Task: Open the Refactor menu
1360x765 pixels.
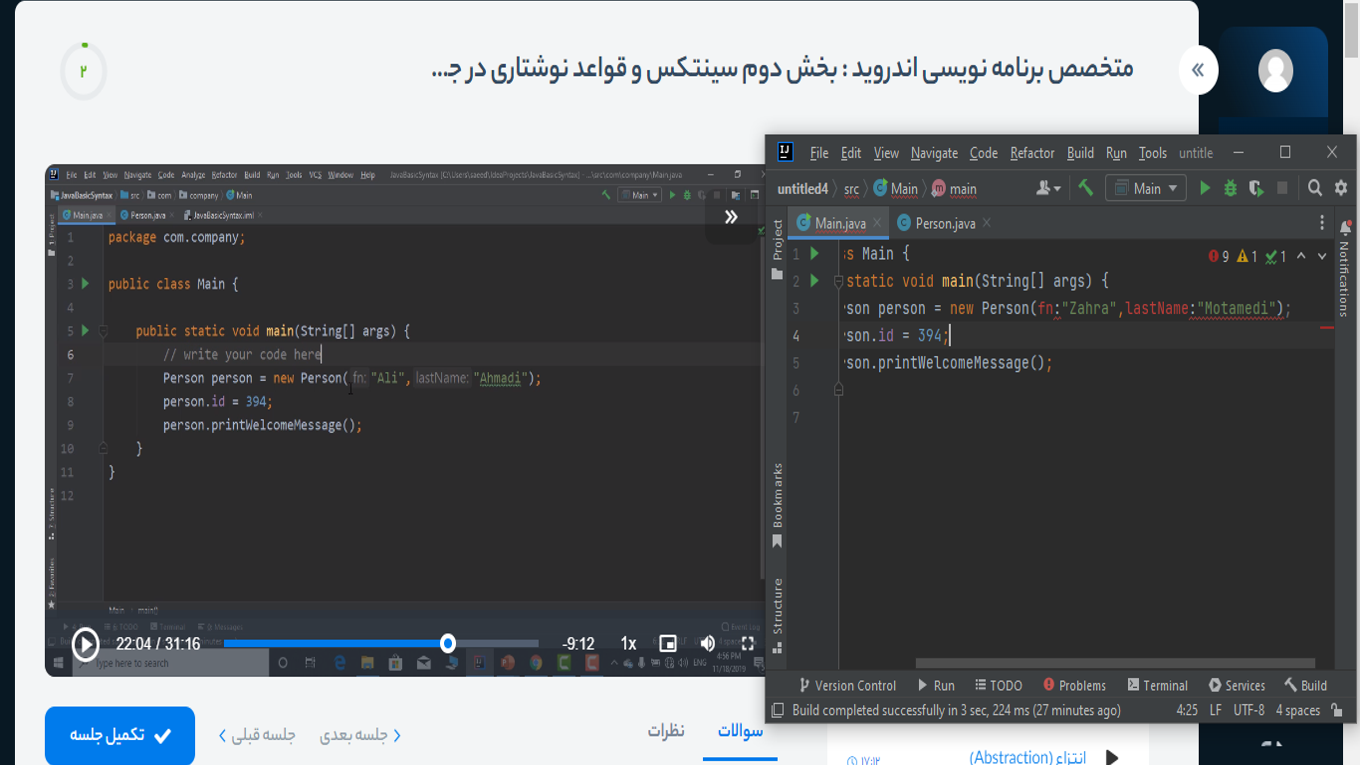Action: (x=1032, y=153)
